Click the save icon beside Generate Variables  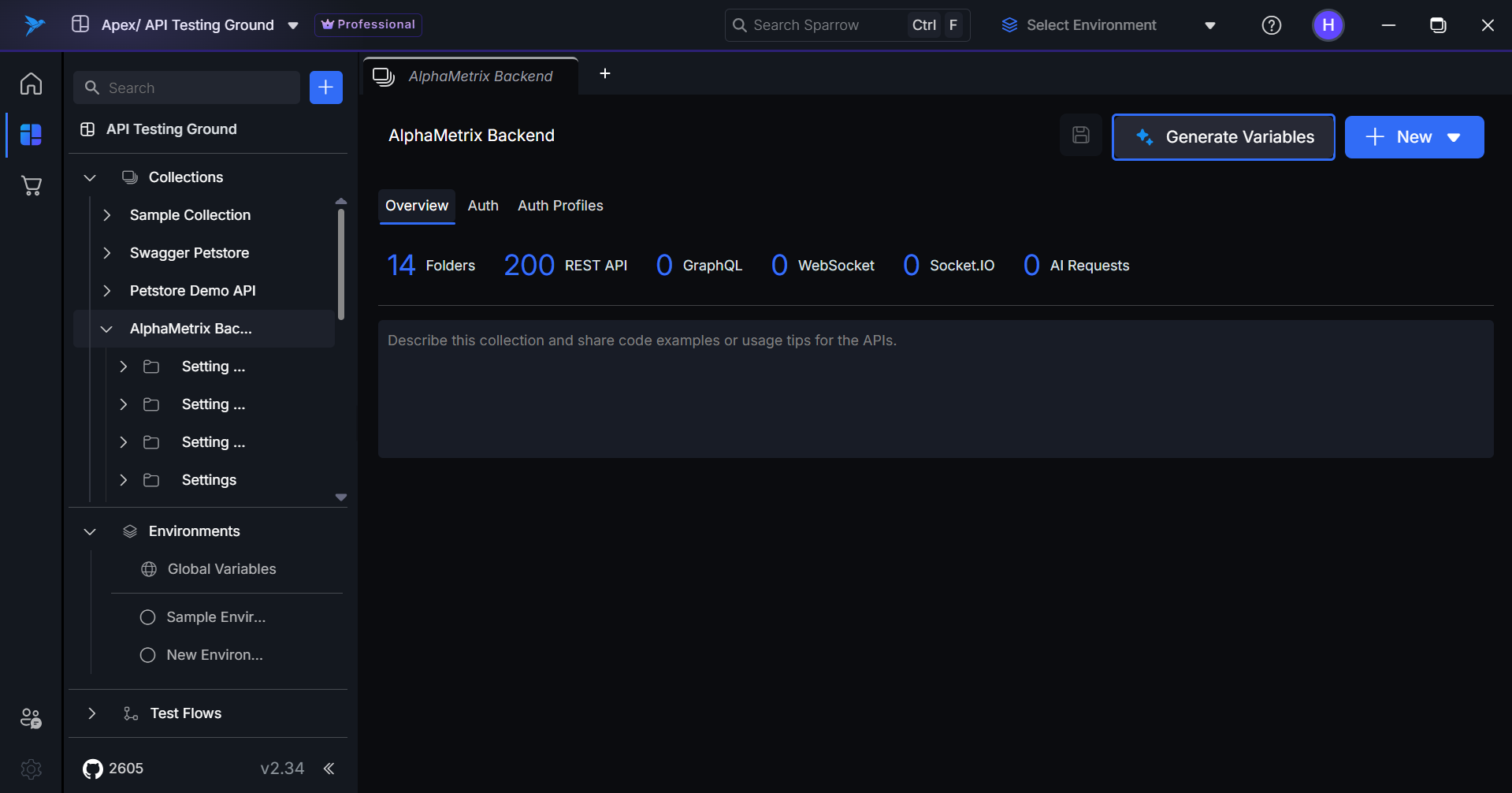pyautogui.click(x=1080, y=136)
